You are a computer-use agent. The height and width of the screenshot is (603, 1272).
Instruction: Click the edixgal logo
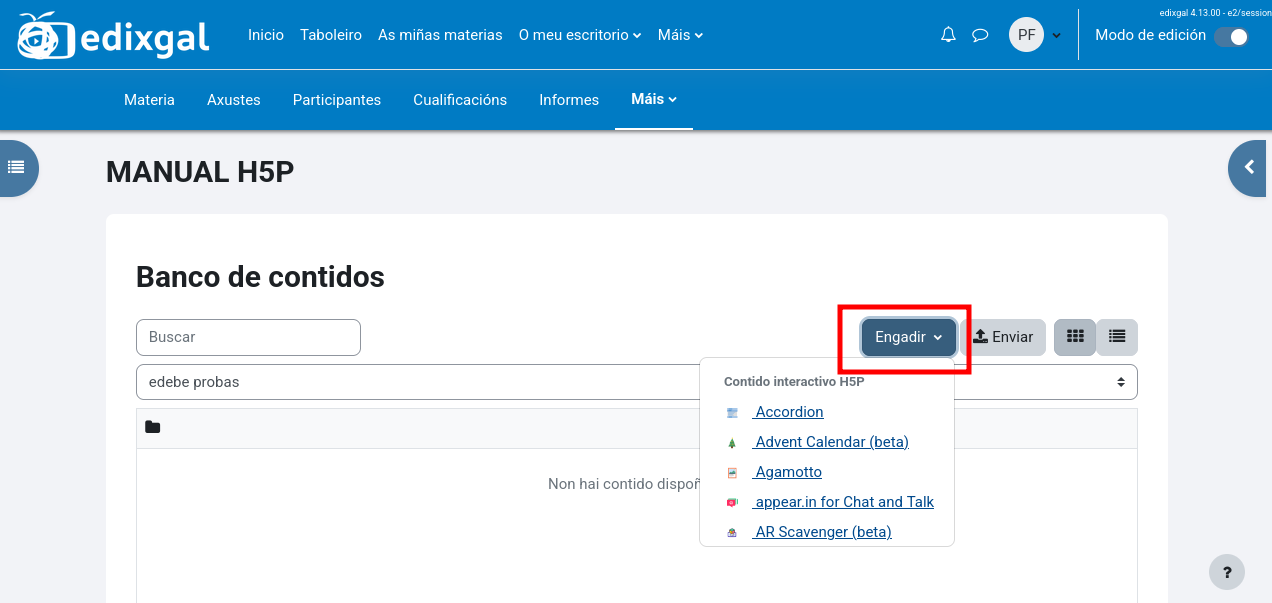pos(113,37)
